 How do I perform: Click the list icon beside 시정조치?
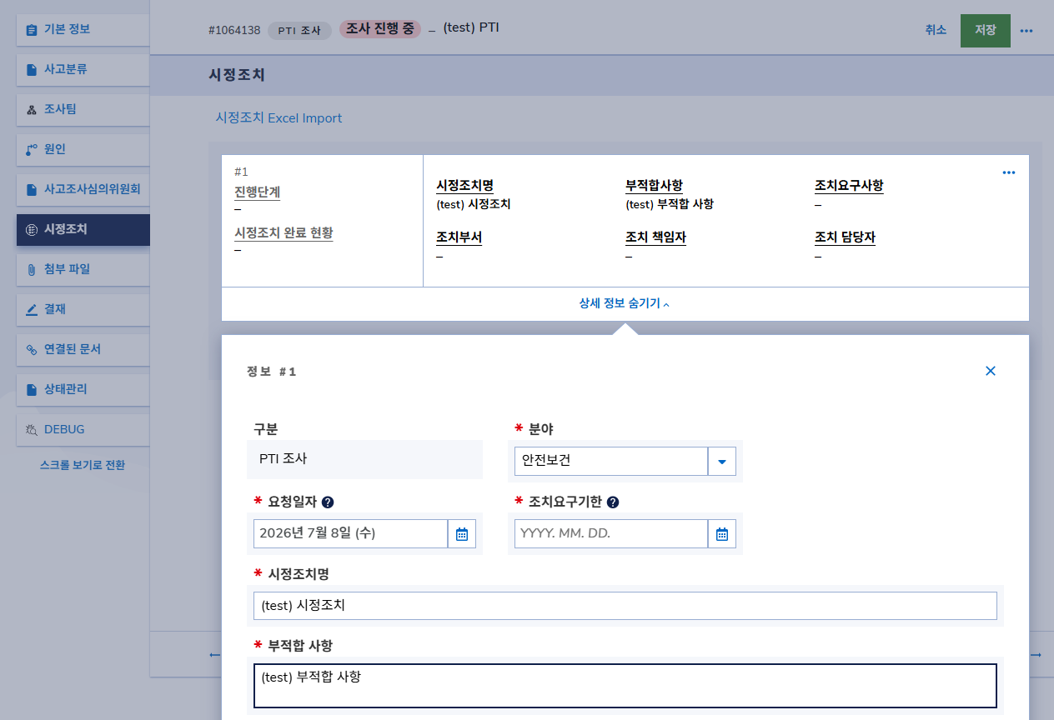[x=32, y=230]
